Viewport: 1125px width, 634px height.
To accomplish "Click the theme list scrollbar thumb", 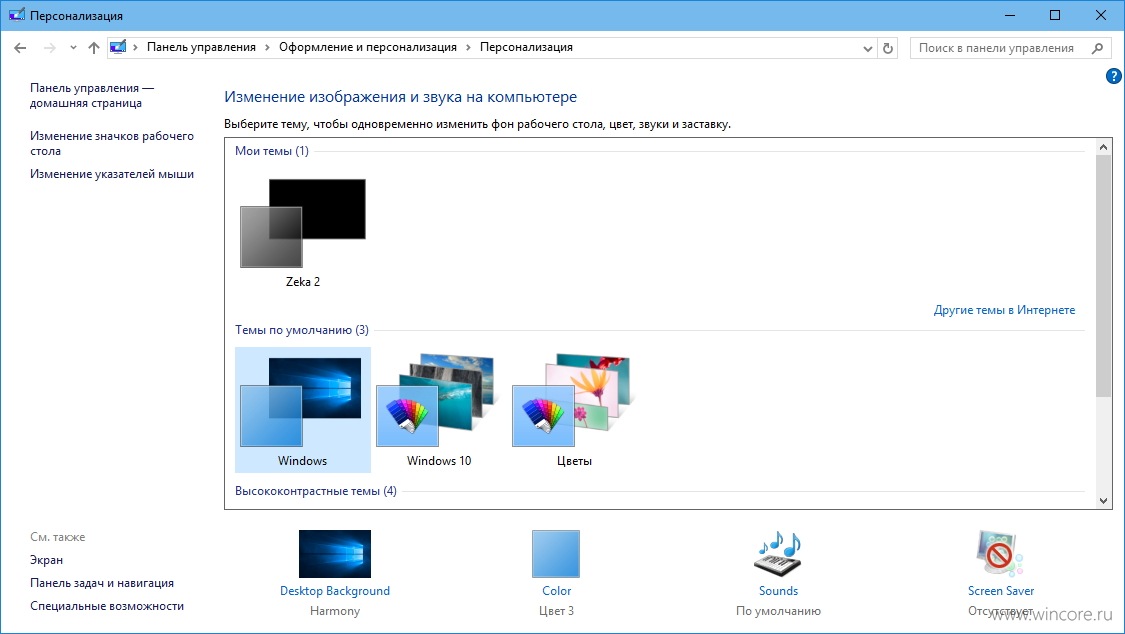I will coord(1103,275).
